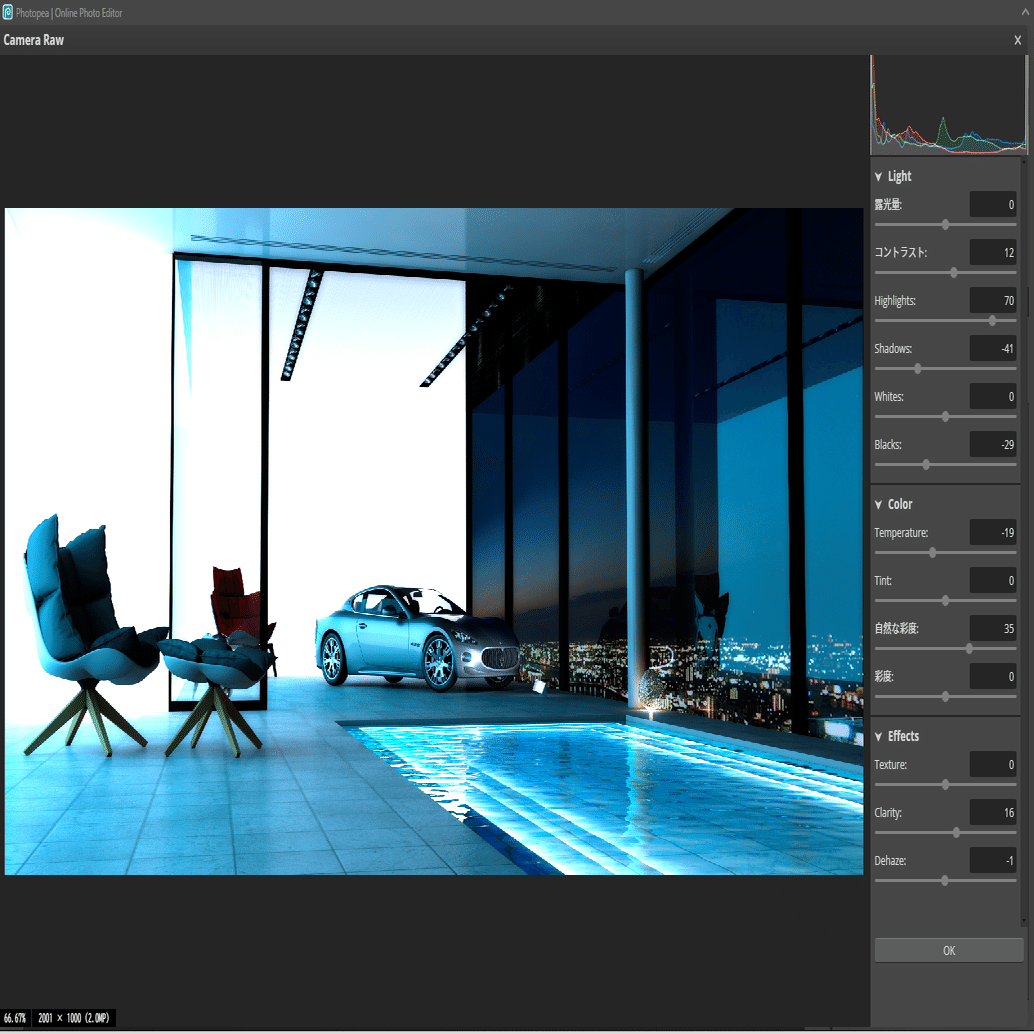Click the Light section heading
This screenshot has height=1034, width=1034.
pyautogui.click(x=899, y=176)
